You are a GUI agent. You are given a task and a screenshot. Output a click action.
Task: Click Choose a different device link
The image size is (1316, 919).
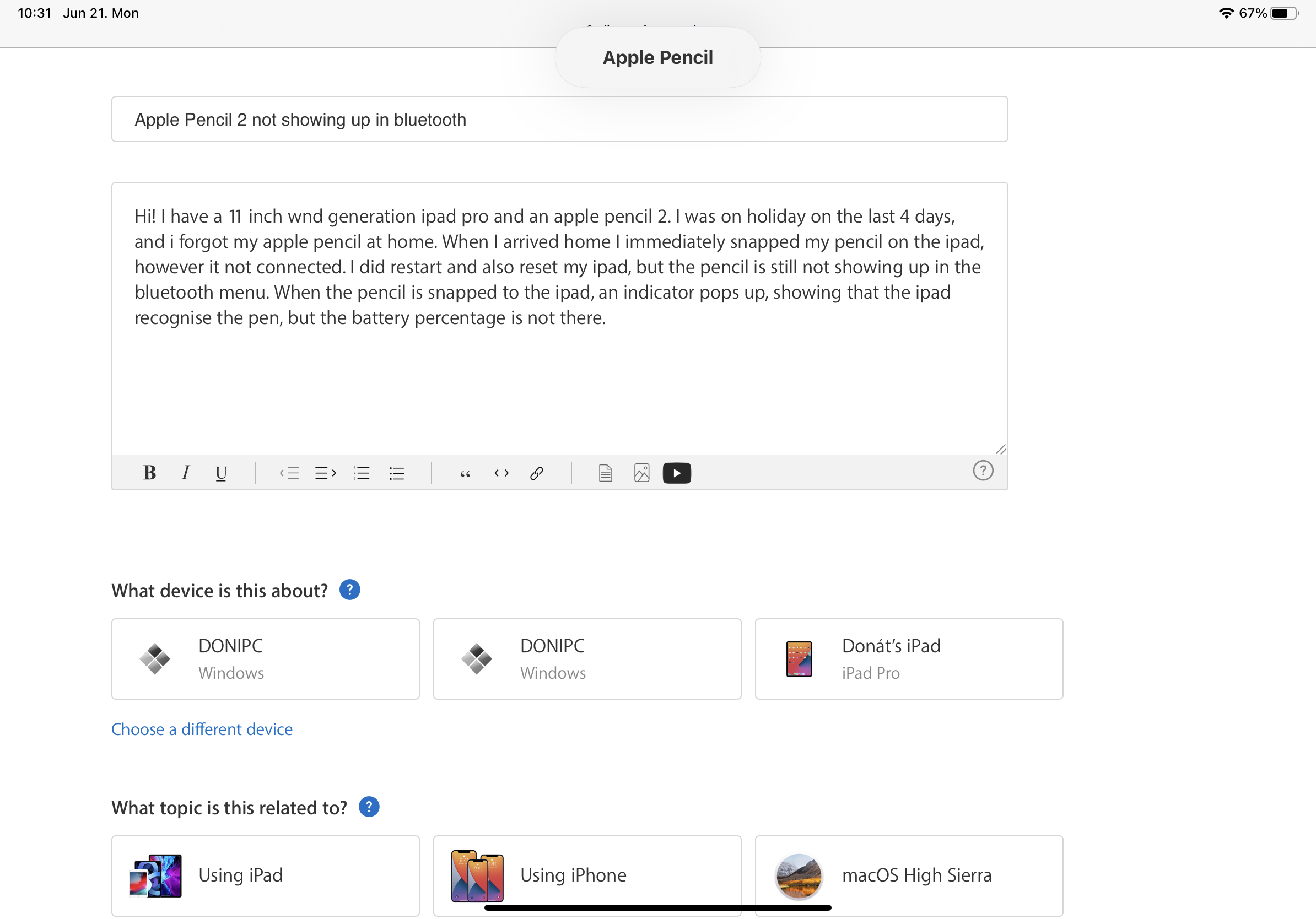pyautogui.click(x=202, y=729)
